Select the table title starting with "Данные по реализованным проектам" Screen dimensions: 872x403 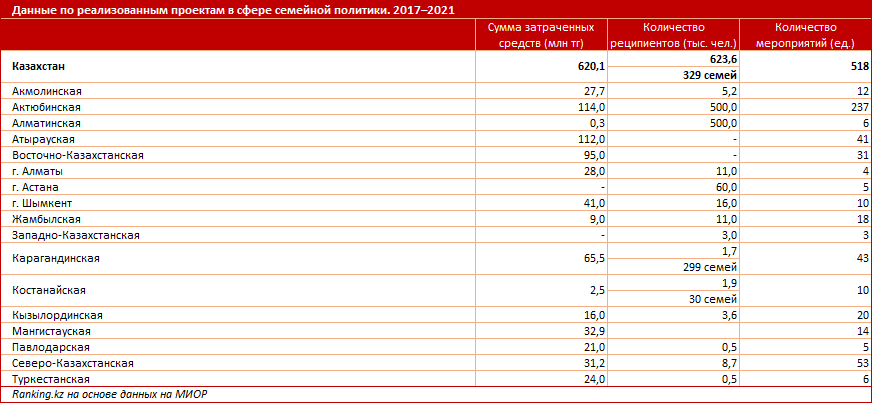point(234,11)
